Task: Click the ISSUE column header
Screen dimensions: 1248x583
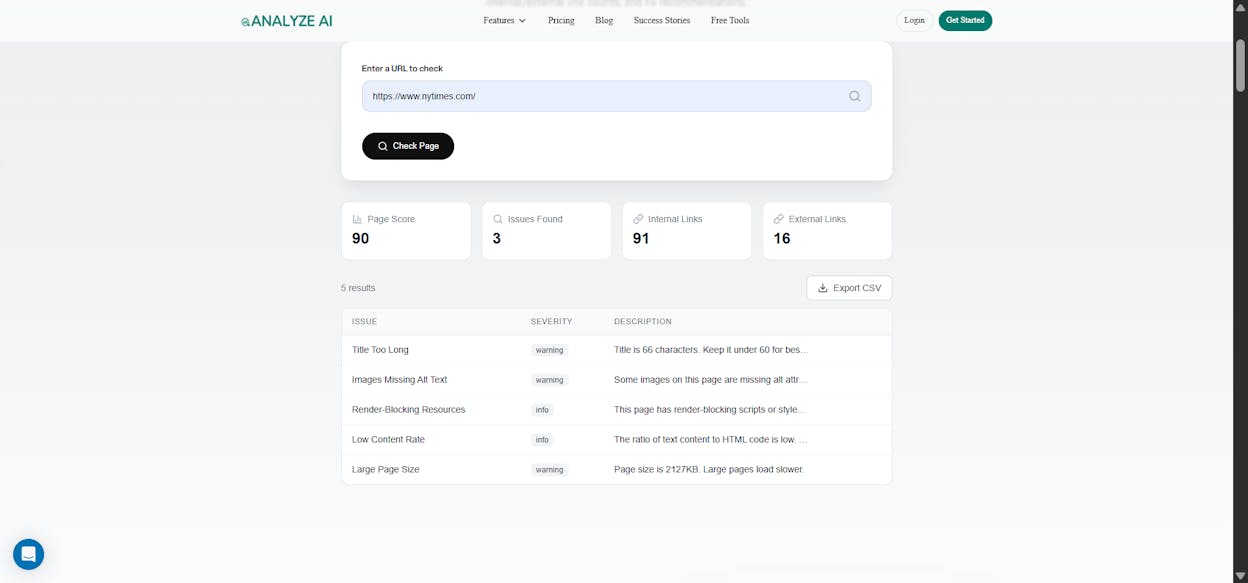Action: 364,321
